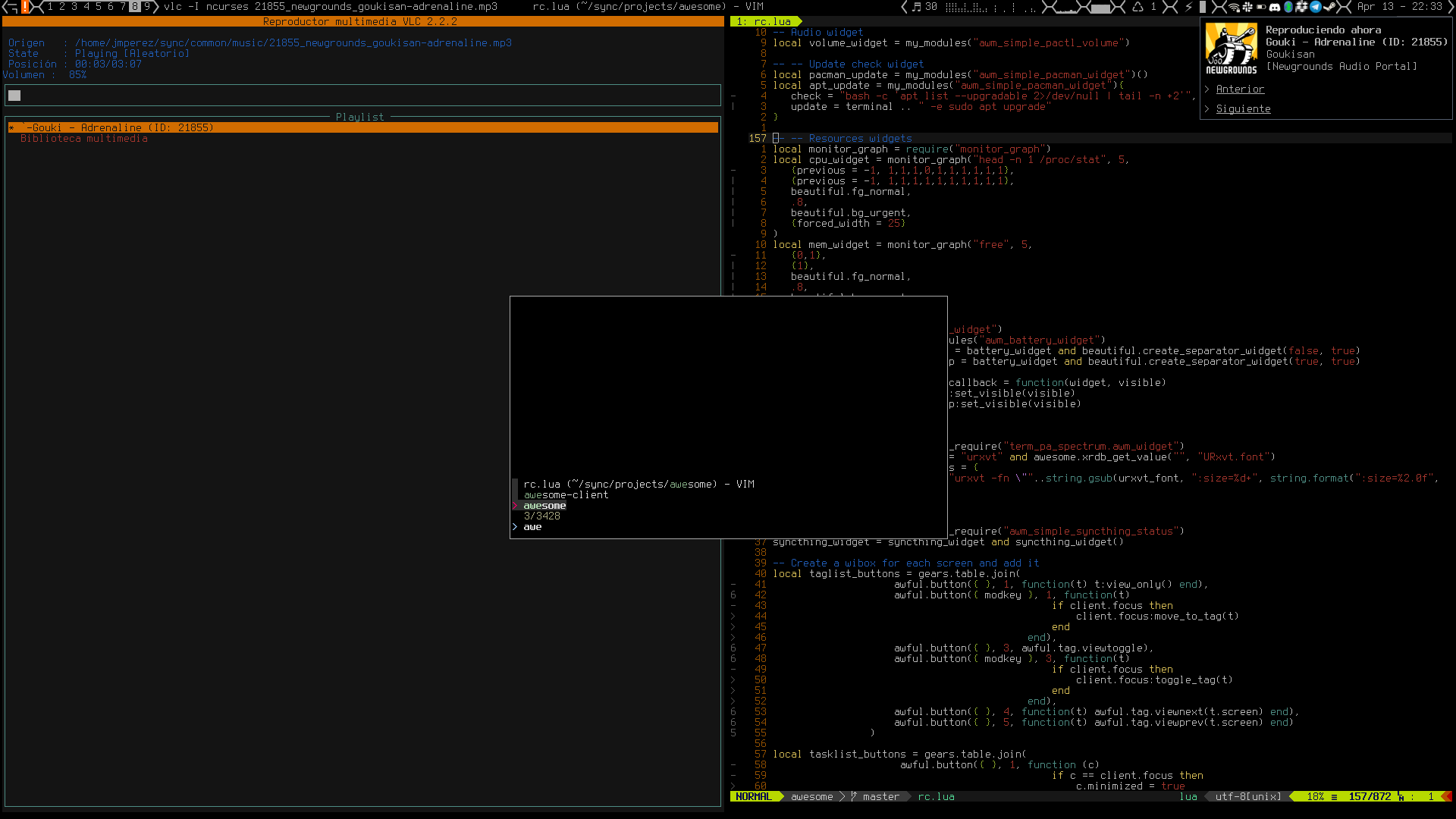This screenshot has height=819, width=1456.
Task: Switch to tag 7 in the taglist
Action: click(x=123, y=7)
